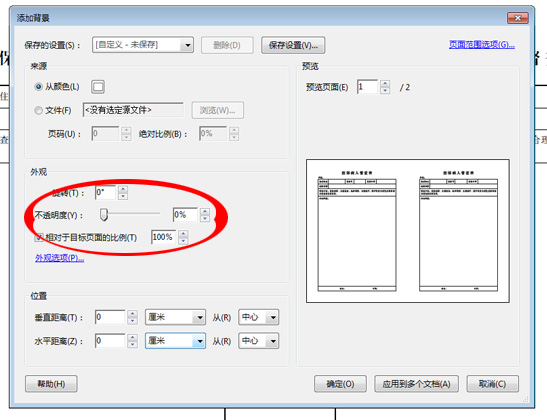This screenshot has height=420, width=547.
Task: Click 应用到多个文档(A) button
Action: 416,384
